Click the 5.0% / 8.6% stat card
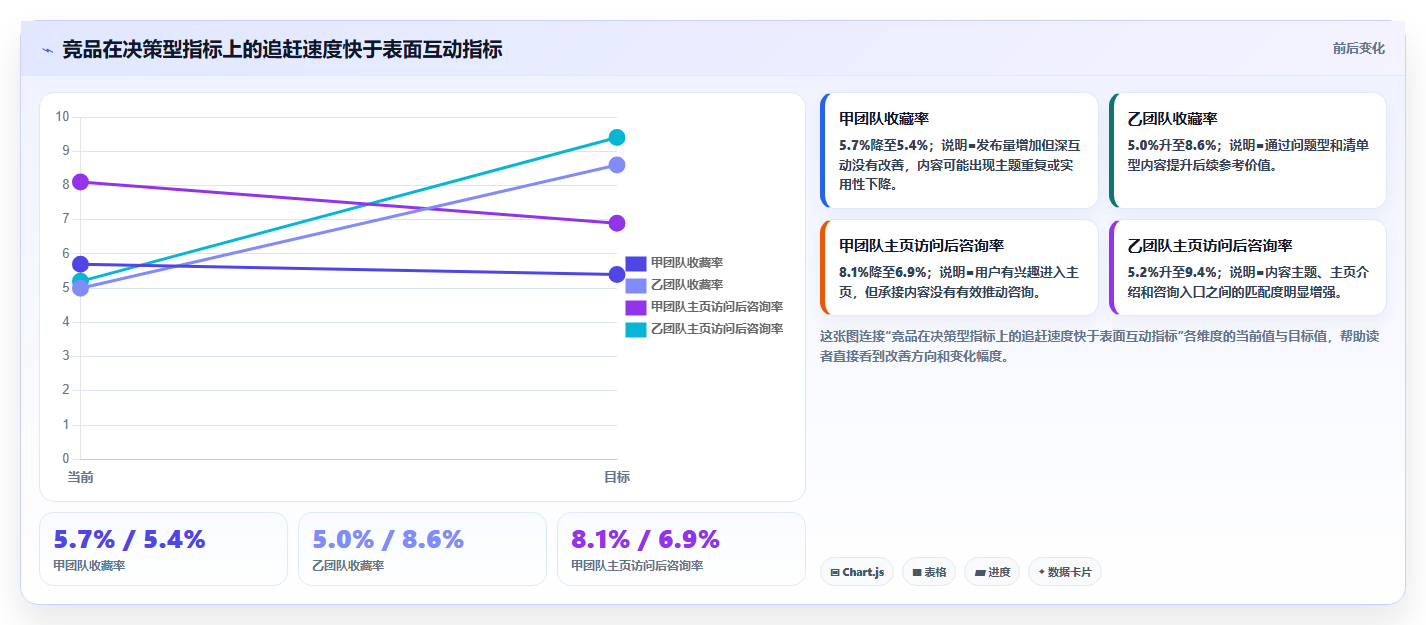The height and width of the screenshot is (625, 1426). 422,549
